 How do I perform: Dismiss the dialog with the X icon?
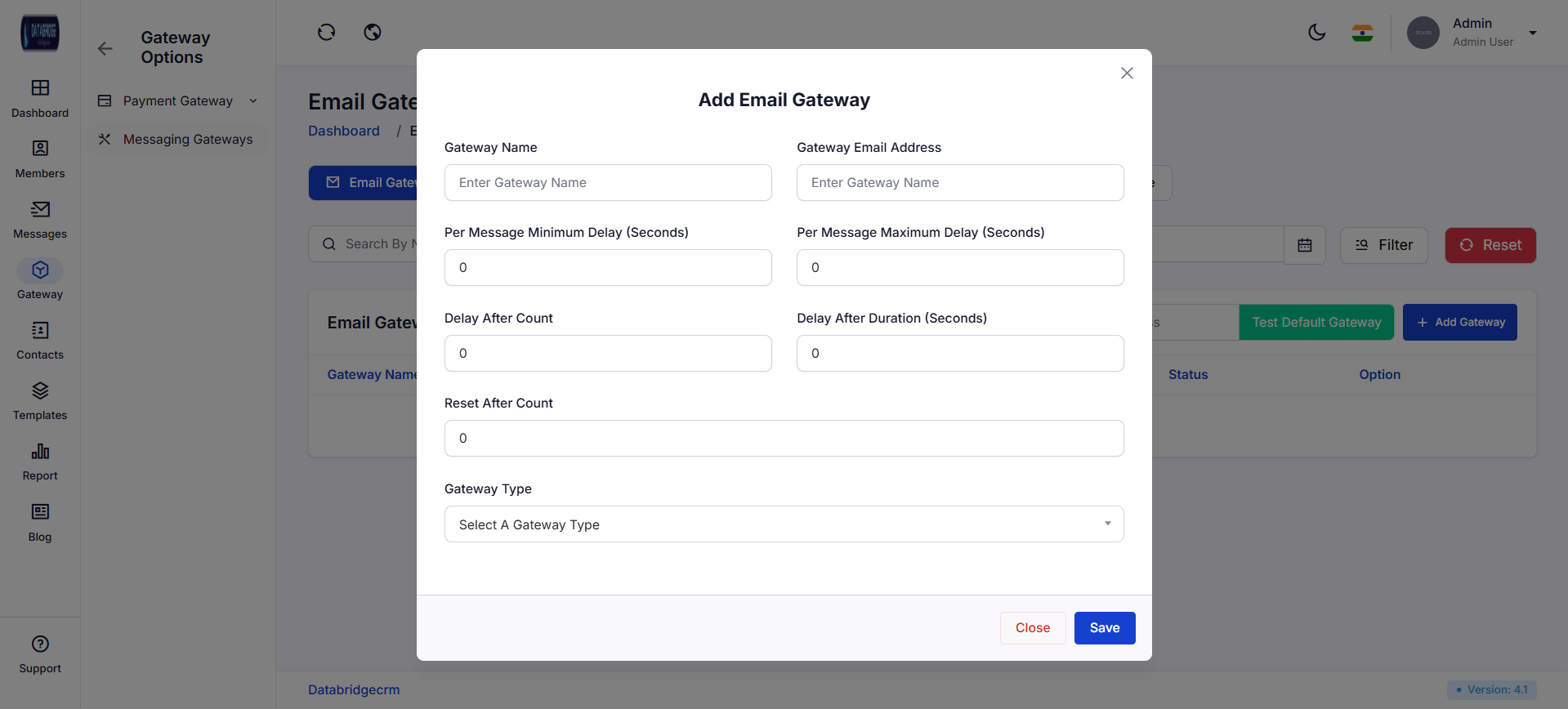pos(1127,74)
